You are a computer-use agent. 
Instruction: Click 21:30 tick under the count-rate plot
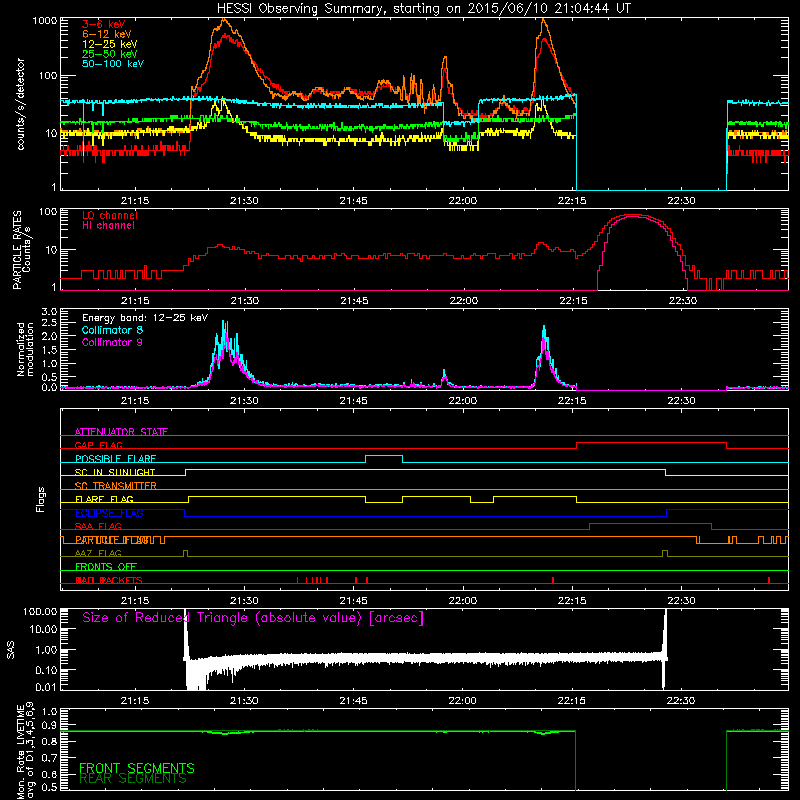[244, 201]
